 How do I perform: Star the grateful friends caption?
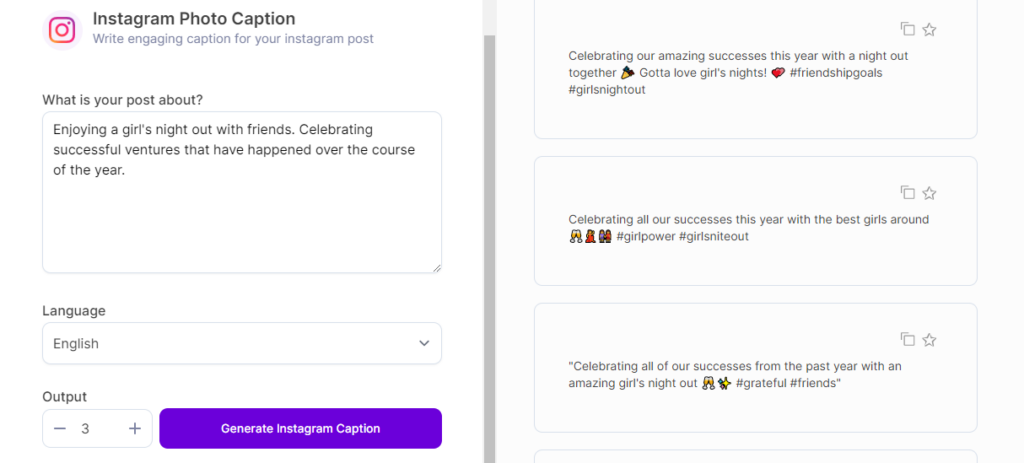[929, 340]
